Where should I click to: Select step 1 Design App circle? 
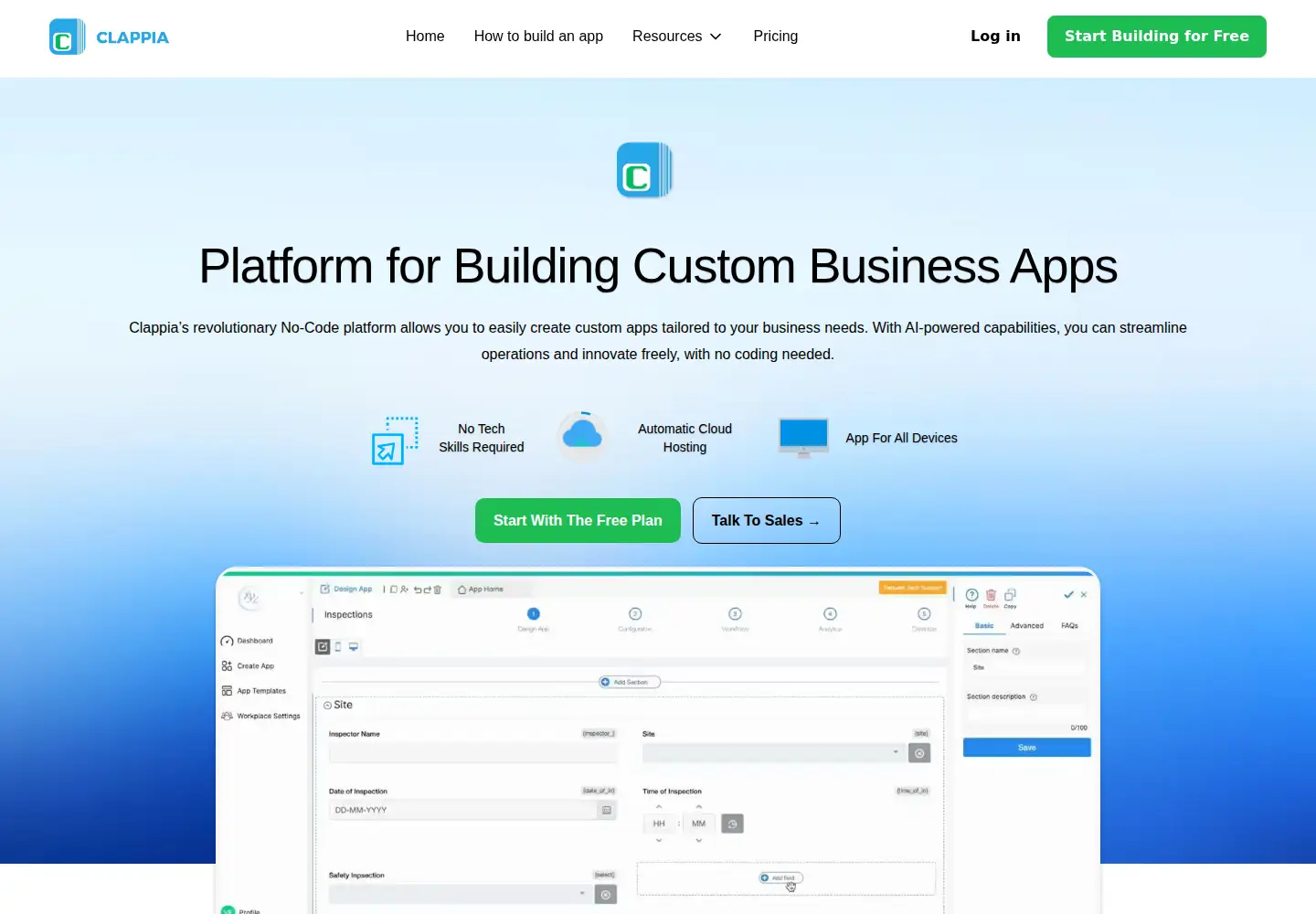coord(534,613)
